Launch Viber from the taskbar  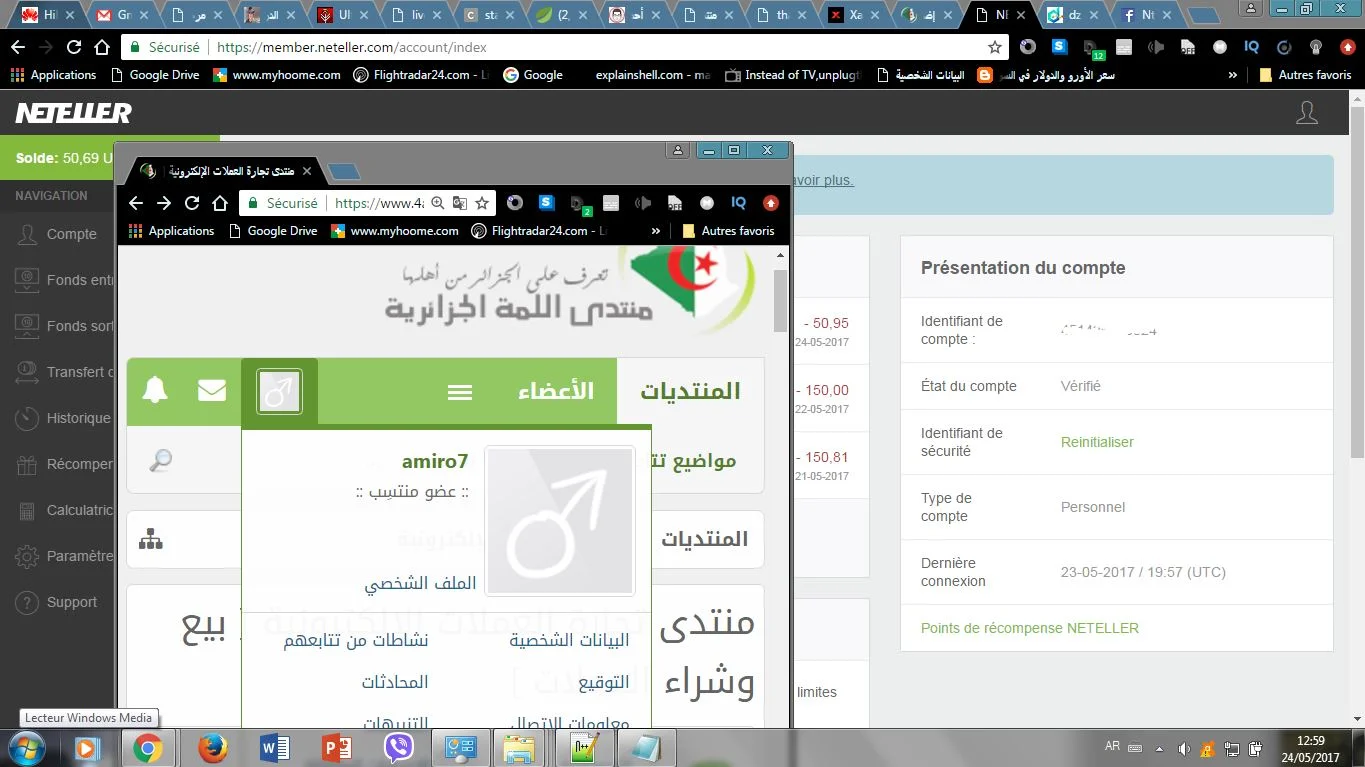point(399,748)
